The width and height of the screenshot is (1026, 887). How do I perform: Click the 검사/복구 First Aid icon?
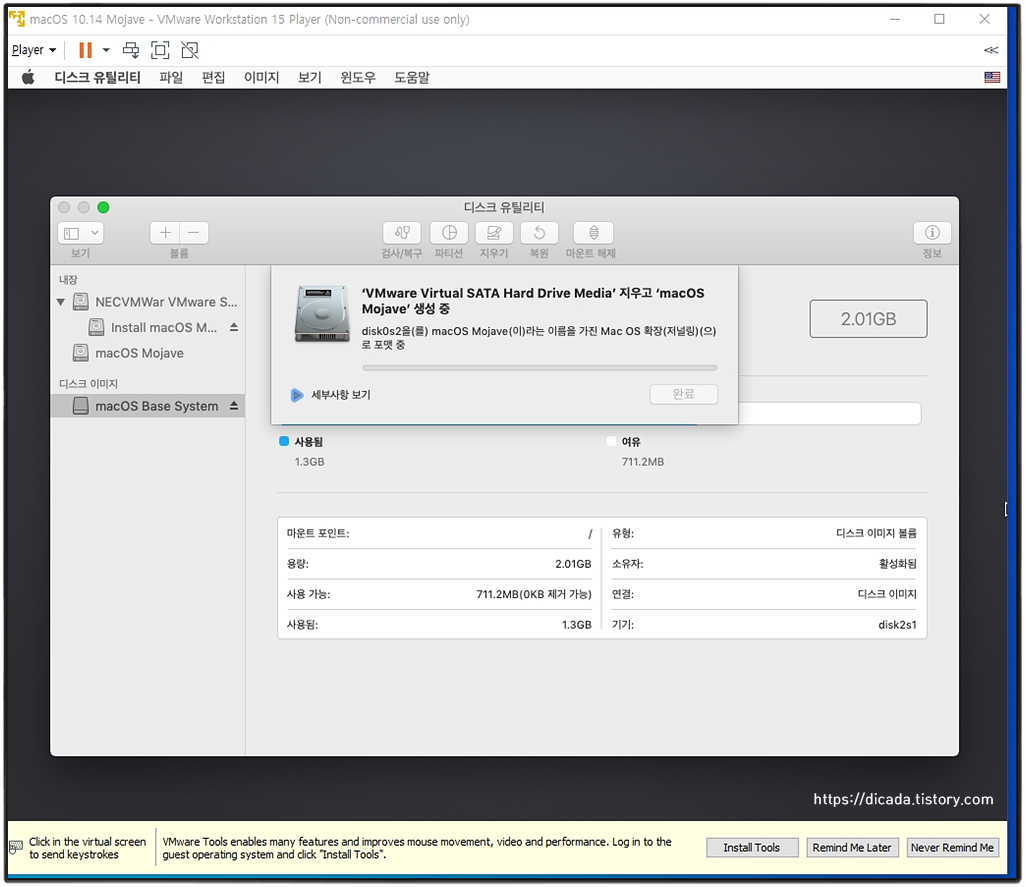coord(402,233)
